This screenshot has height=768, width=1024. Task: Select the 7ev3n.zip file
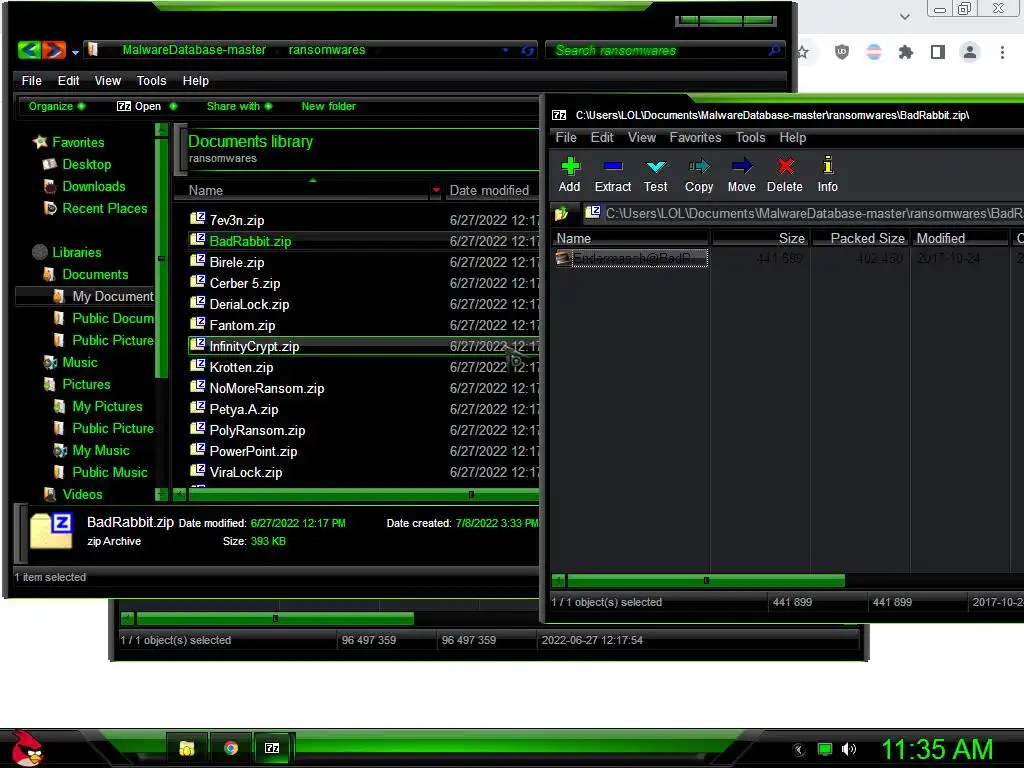pyautogui.click(x=236, y=220)
